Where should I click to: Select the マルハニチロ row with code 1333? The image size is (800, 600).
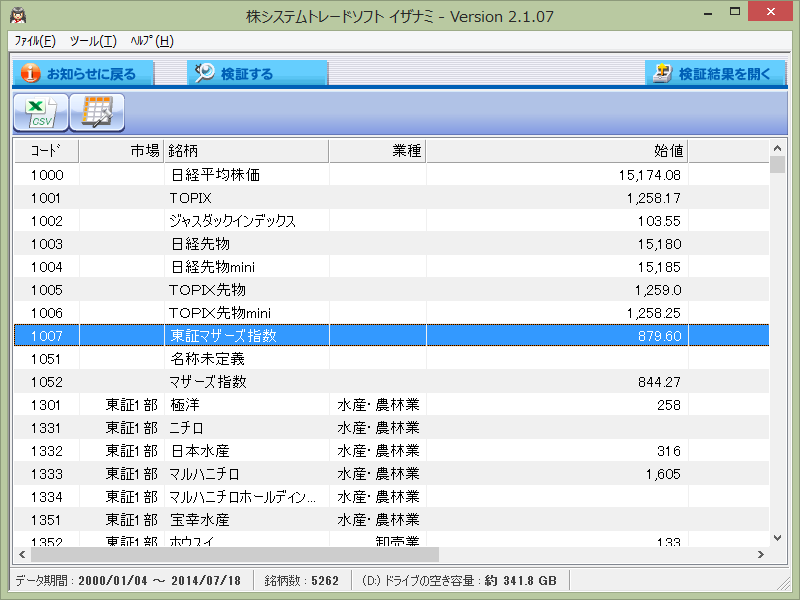tap(391, 473)
